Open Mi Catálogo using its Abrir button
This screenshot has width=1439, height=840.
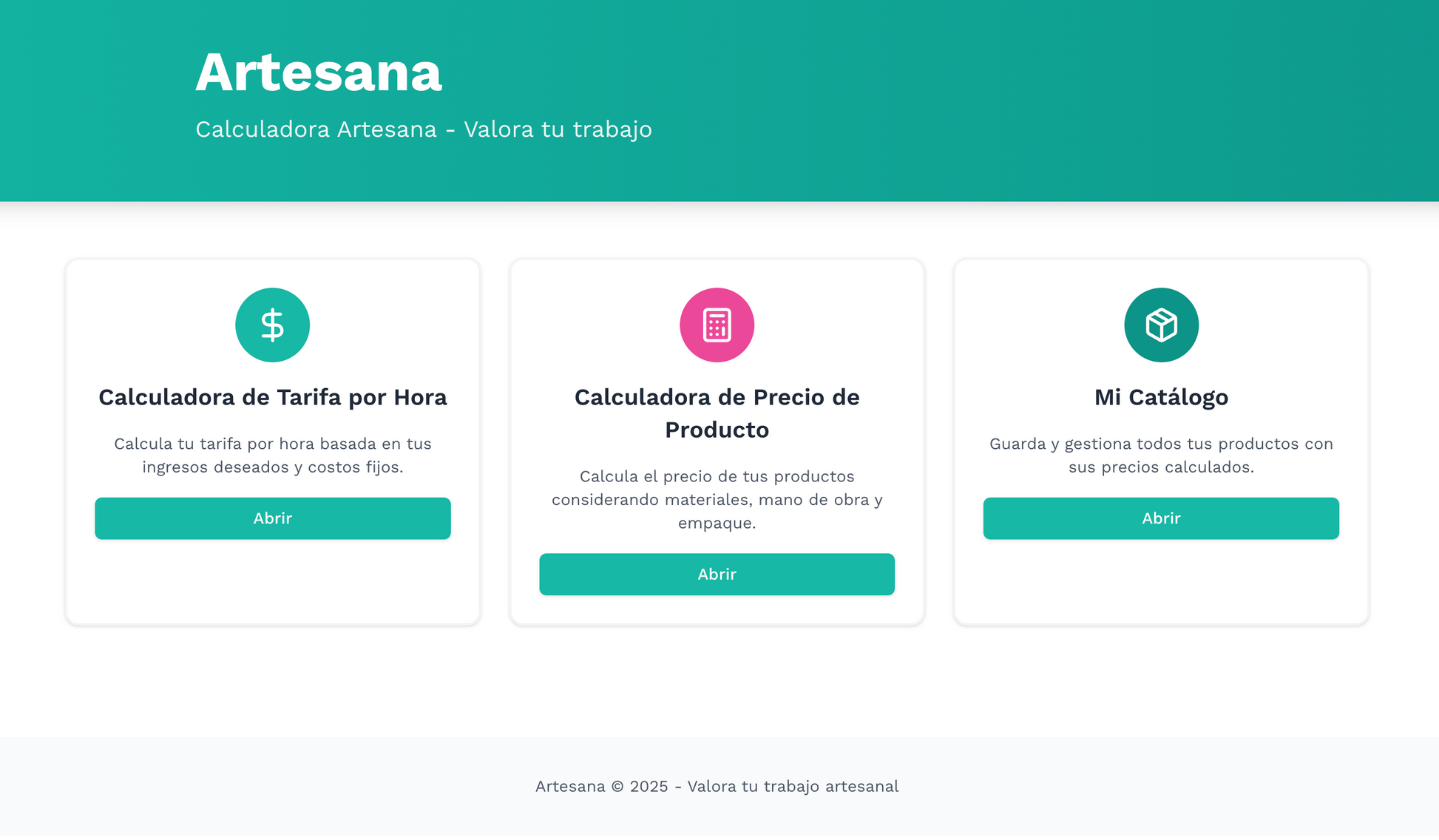click(1161, 518)
